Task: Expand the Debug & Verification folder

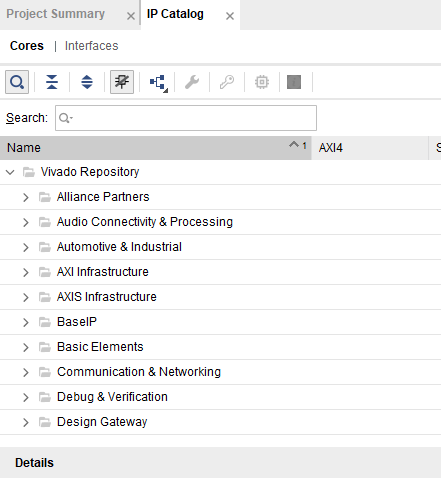Action: pos(26,397)
